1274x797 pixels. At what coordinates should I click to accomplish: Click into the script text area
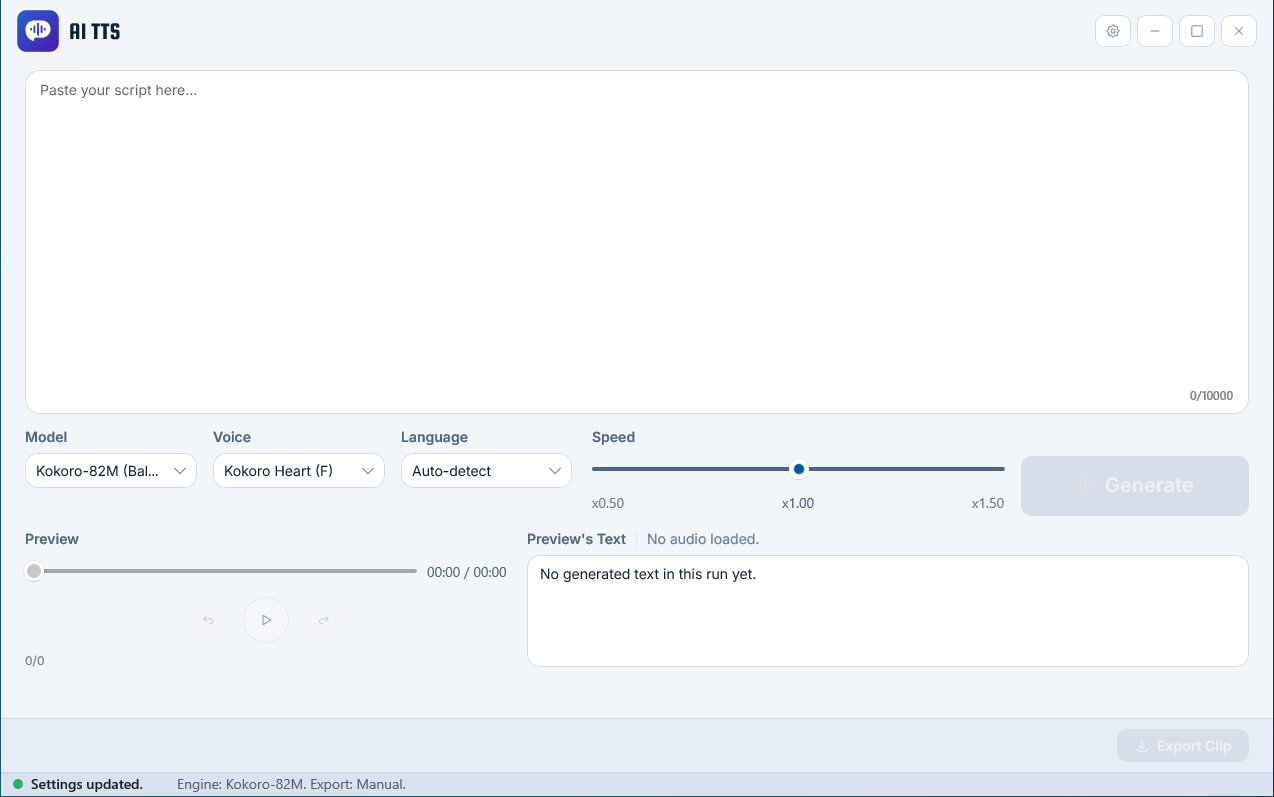637,242
